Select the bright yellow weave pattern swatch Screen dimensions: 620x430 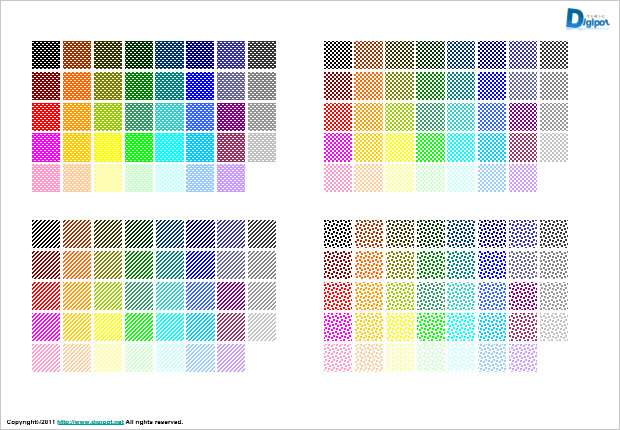[108, 147]
